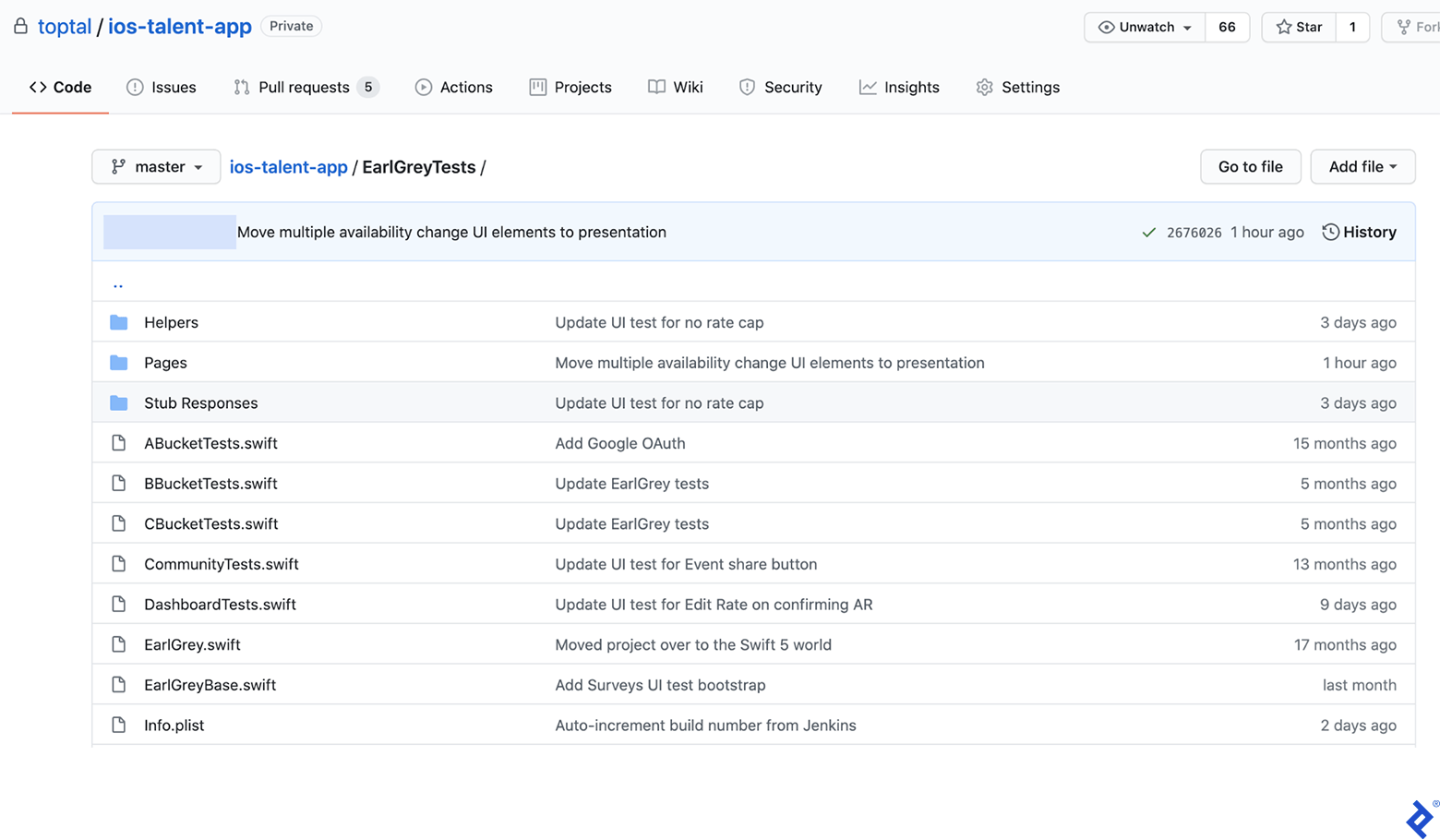Open Info.plist
The image size is (1440, 840).
pos(174,725)
